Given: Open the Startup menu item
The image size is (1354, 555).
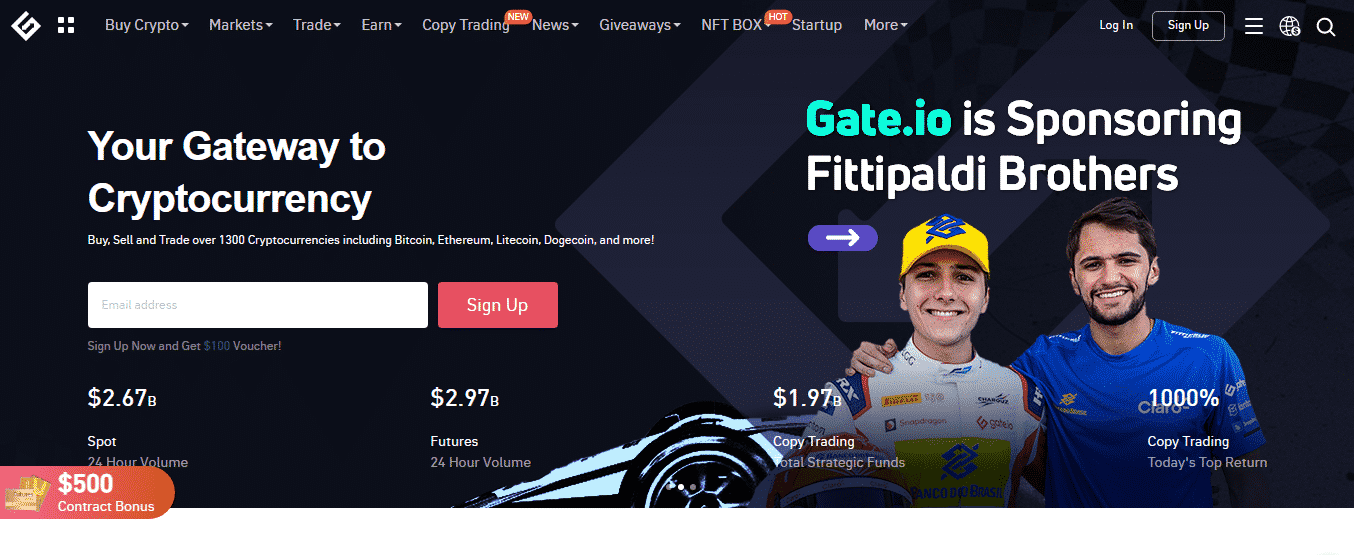Looking at the screenshot, I should 817,25.
